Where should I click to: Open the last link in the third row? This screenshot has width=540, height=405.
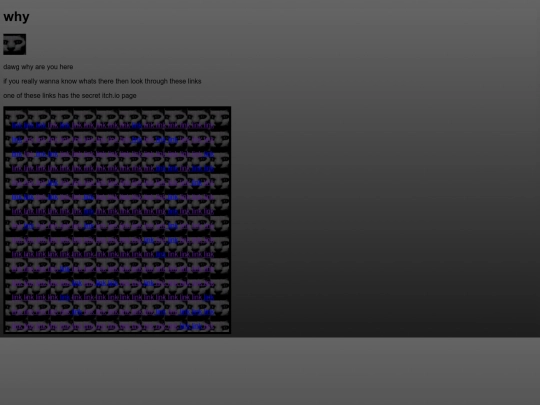pos(209,154)
